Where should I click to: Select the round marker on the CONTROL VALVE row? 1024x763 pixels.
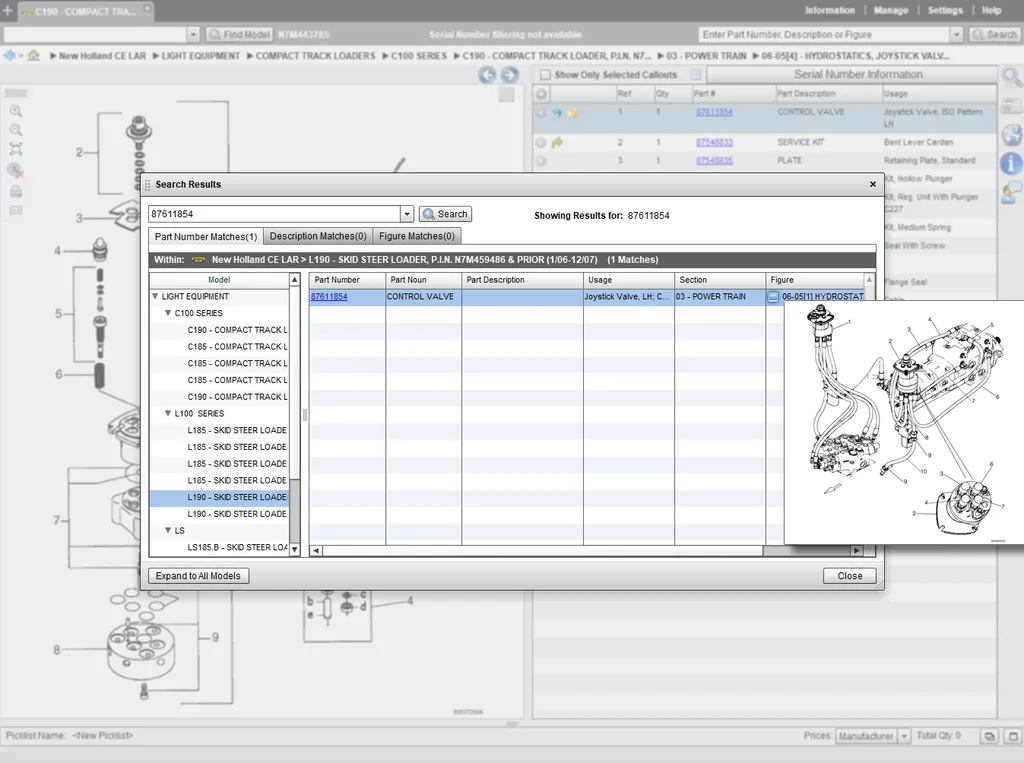(541, 112)
